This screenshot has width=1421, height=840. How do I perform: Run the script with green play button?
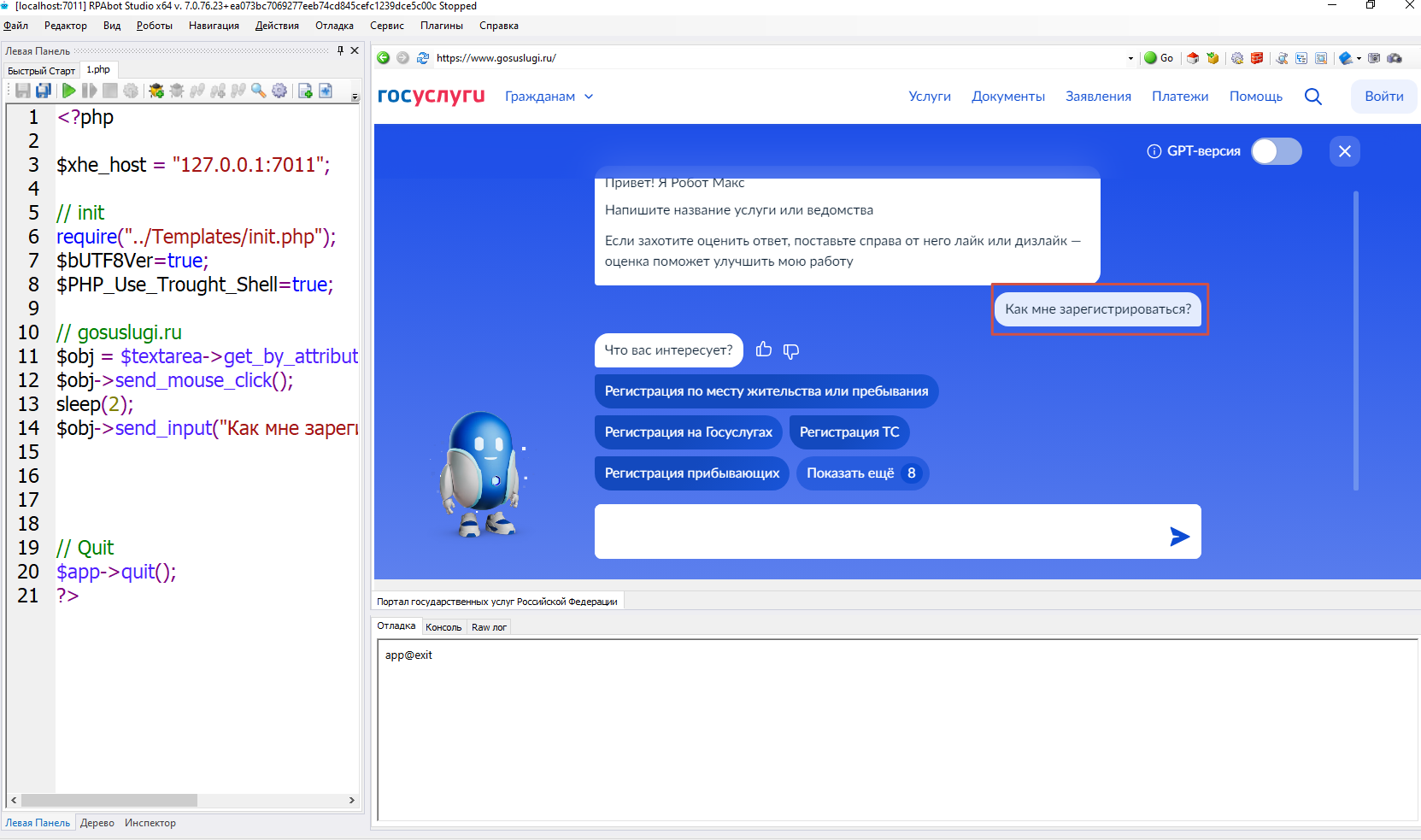68,91
